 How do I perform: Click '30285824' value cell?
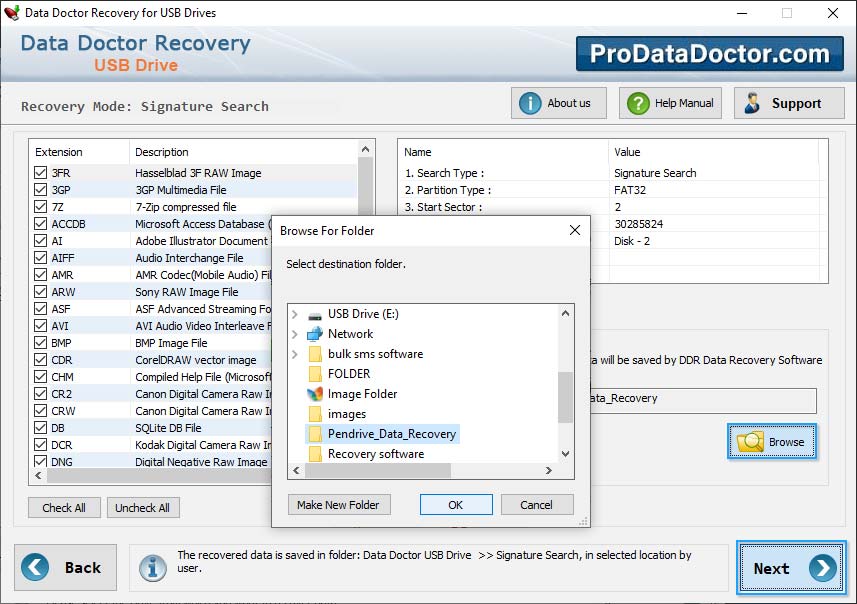click(638, 224)
